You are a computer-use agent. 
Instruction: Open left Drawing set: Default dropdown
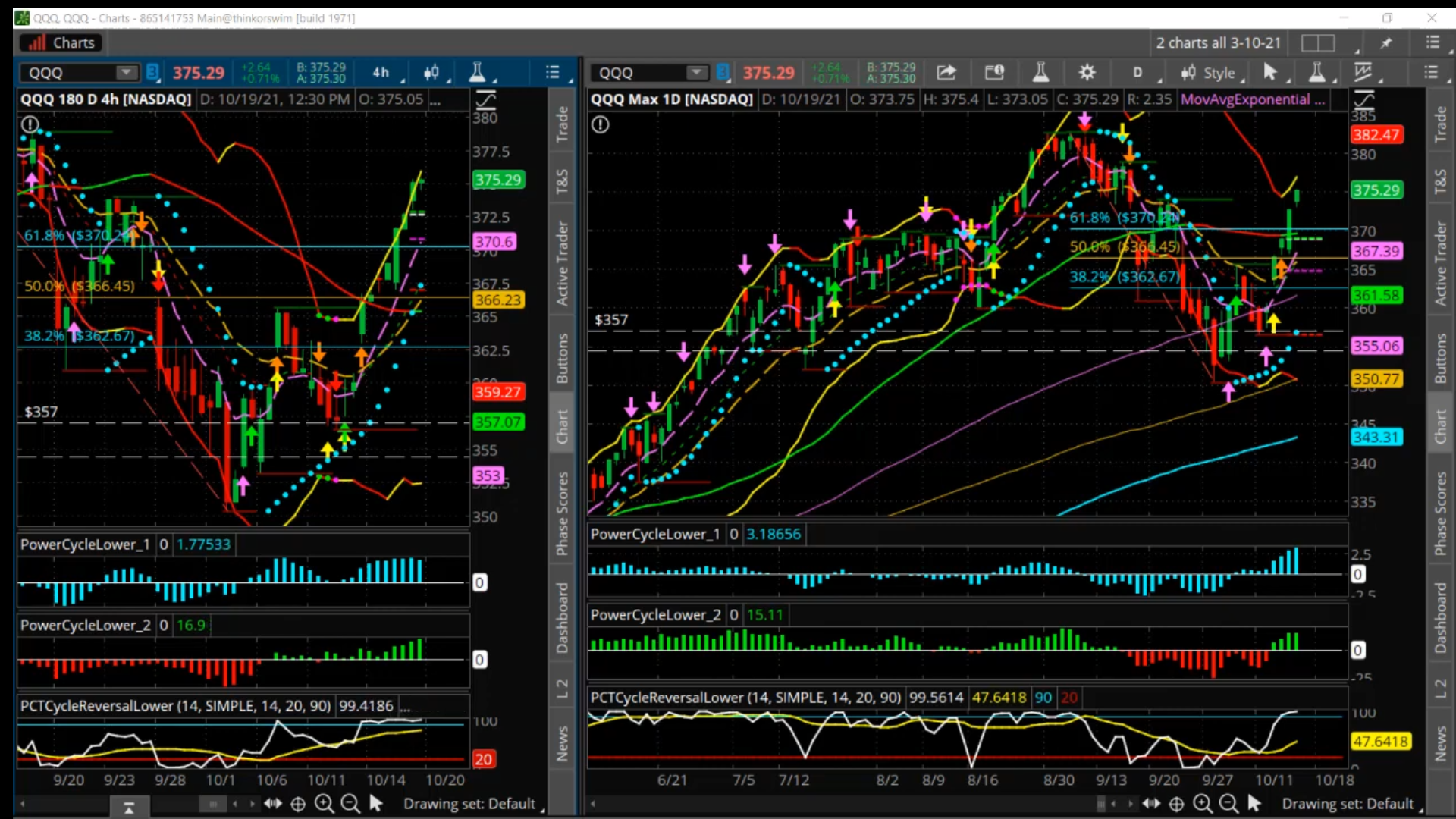[473, 804]
